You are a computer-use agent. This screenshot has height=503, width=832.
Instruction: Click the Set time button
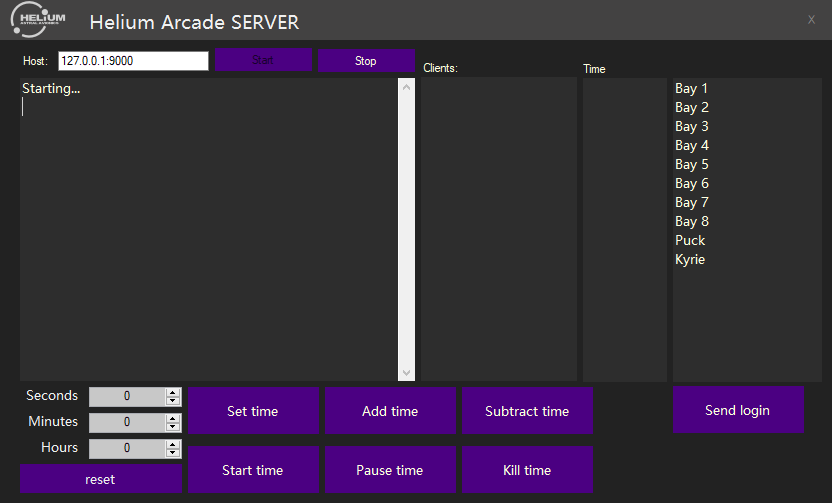coord(253,411)
